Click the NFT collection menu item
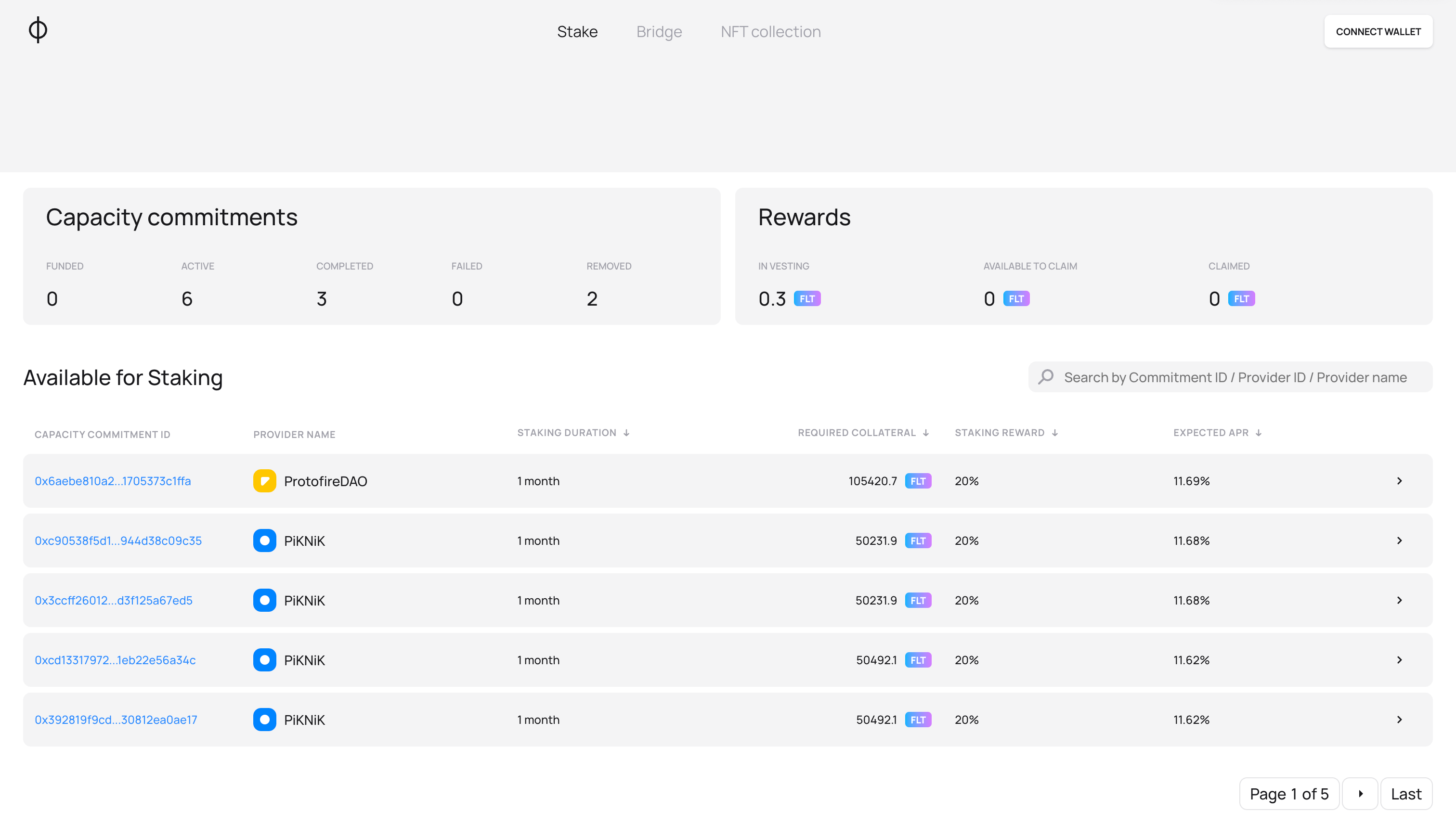The height and width of the screenshot is (824, 1456). coord(771,31)
